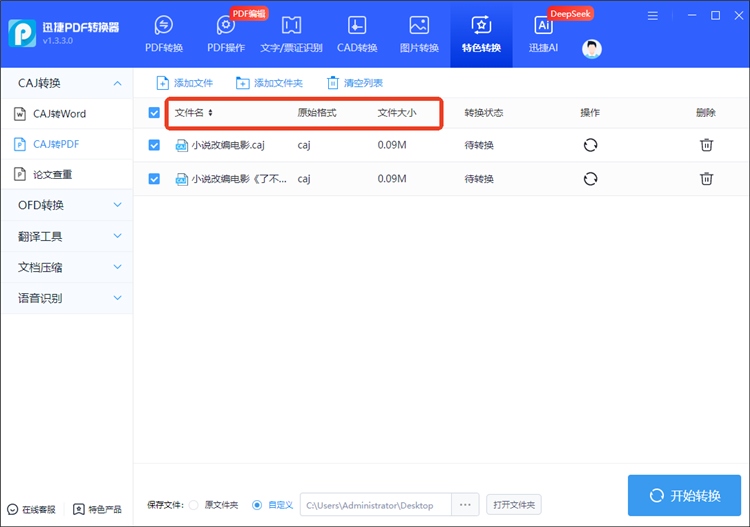
Task: Select 原文件夹 radio button
Action: [194, 505]
